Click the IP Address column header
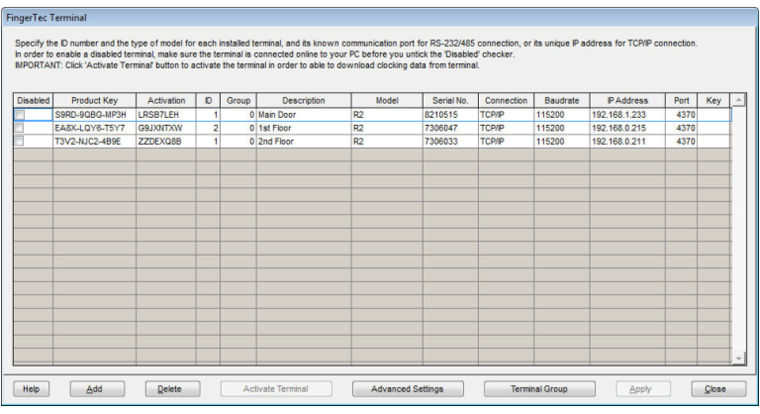The height and width of the screenshot is (414, 760). 628,100
